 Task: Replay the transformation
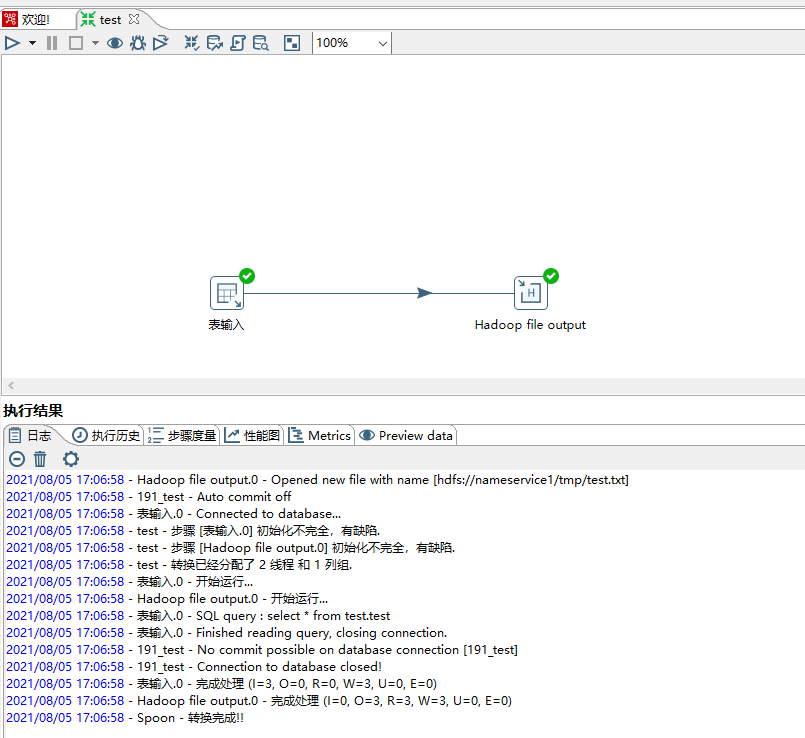click(160, 43)
